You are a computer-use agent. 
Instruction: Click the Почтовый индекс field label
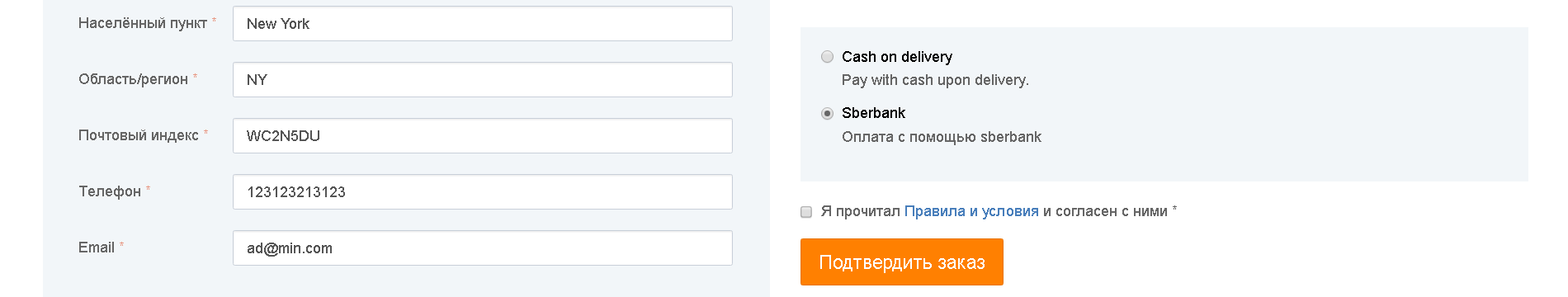139,135
